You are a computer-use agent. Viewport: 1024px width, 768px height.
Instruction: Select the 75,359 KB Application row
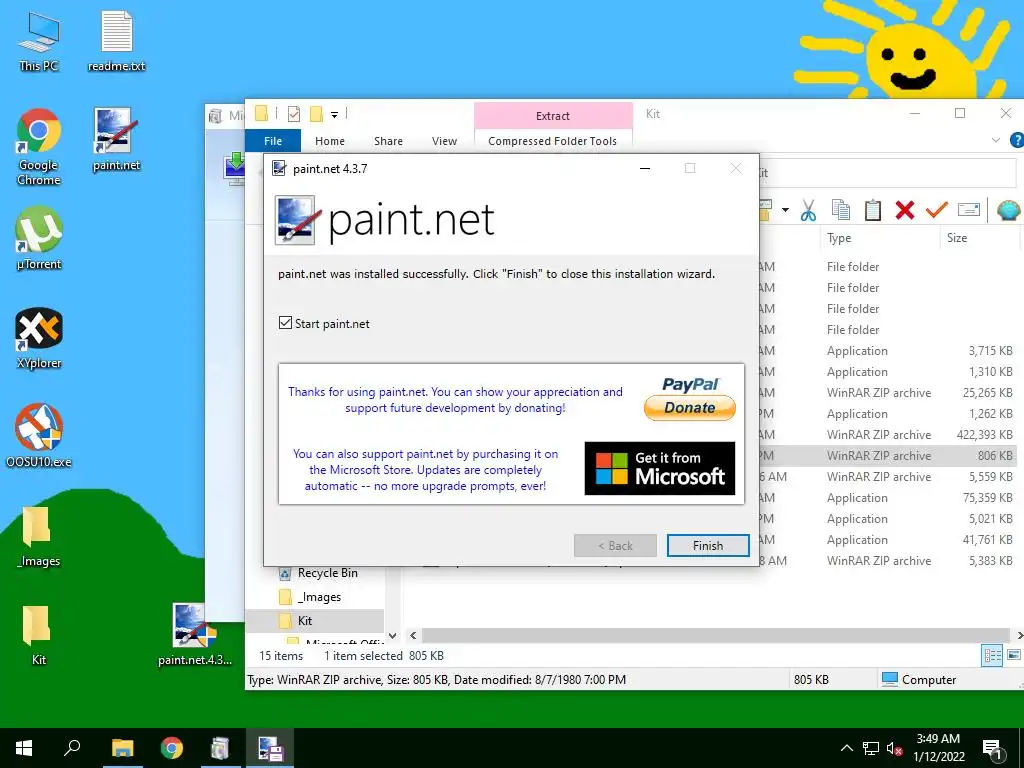888,498
